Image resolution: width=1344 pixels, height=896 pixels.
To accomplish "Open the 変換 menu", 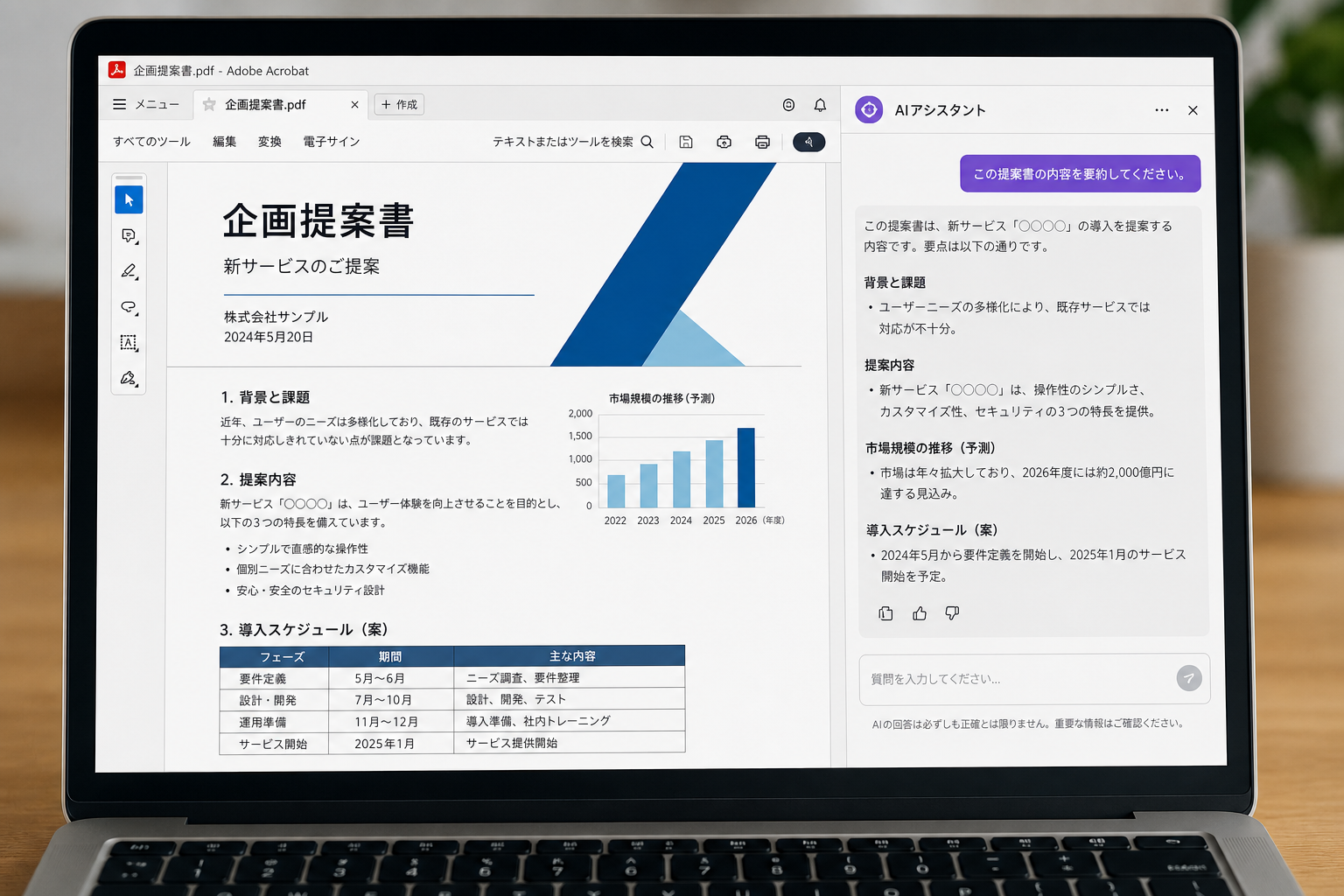I will point(269,141).
